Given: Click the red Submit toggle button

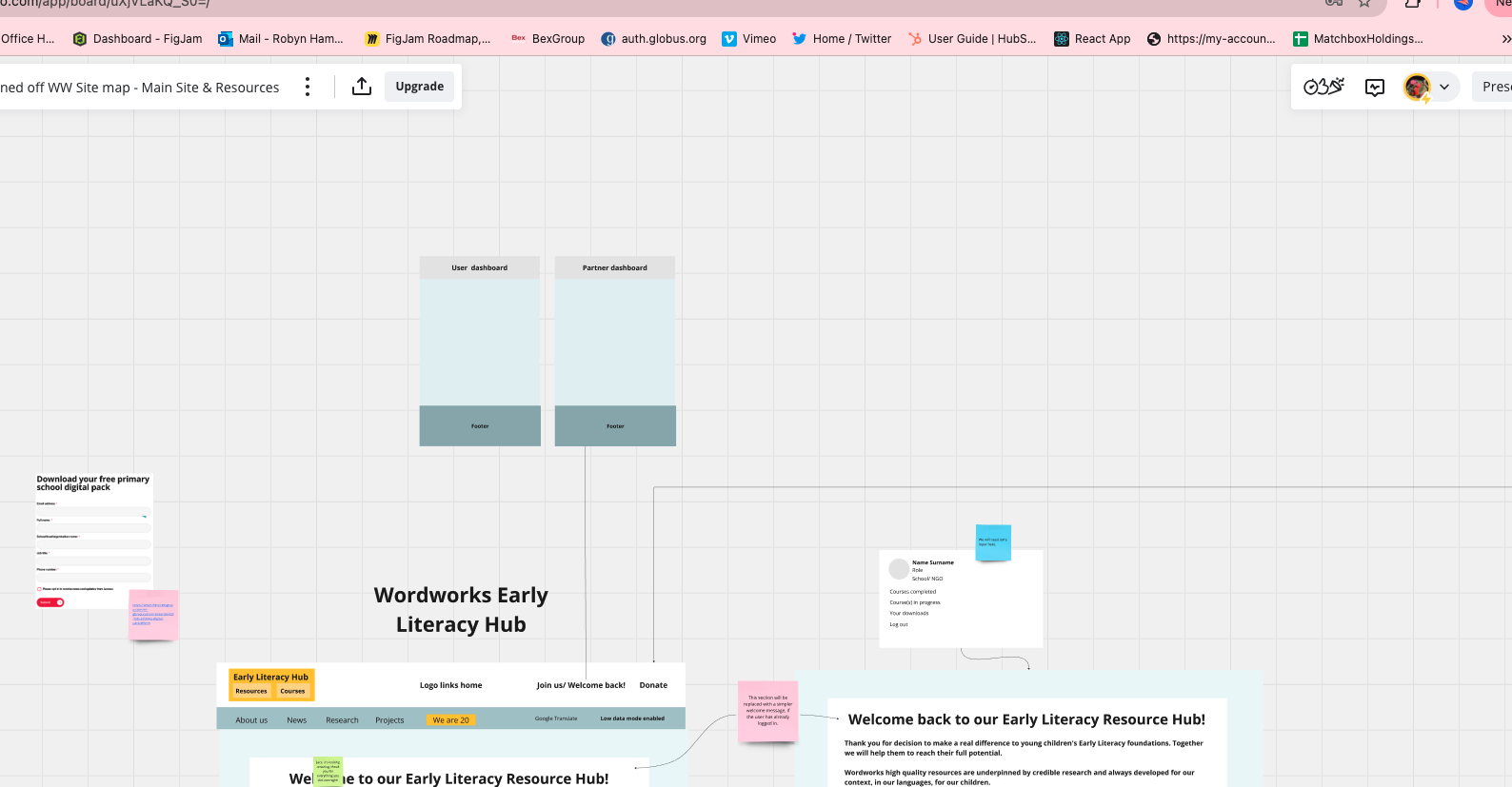Looking at the screenshot, I should 50,602.
